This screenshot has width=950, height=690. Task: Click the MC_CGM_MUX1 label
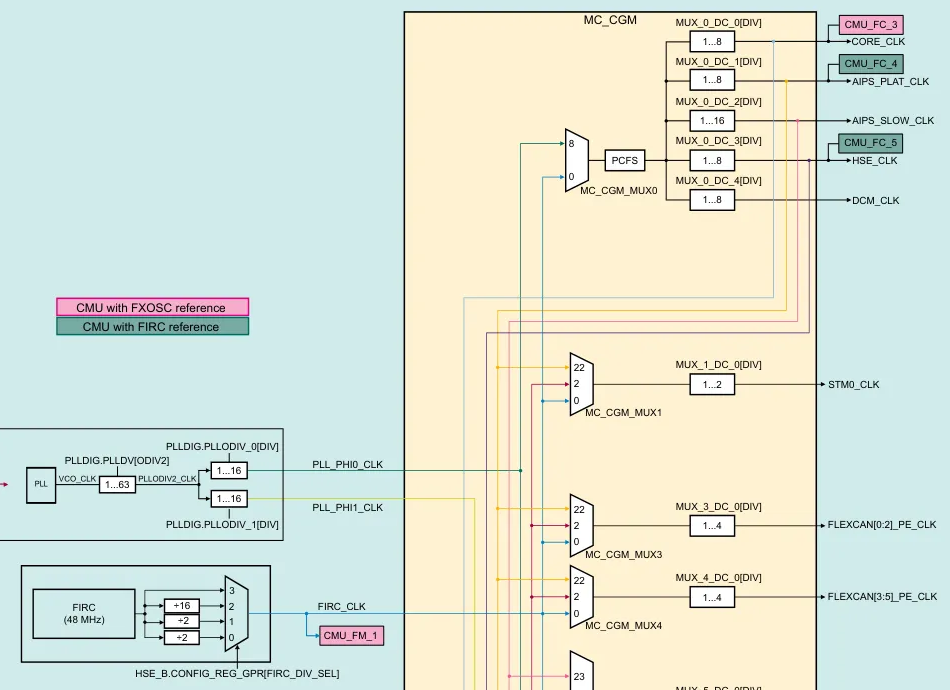[x=623, y=413]
